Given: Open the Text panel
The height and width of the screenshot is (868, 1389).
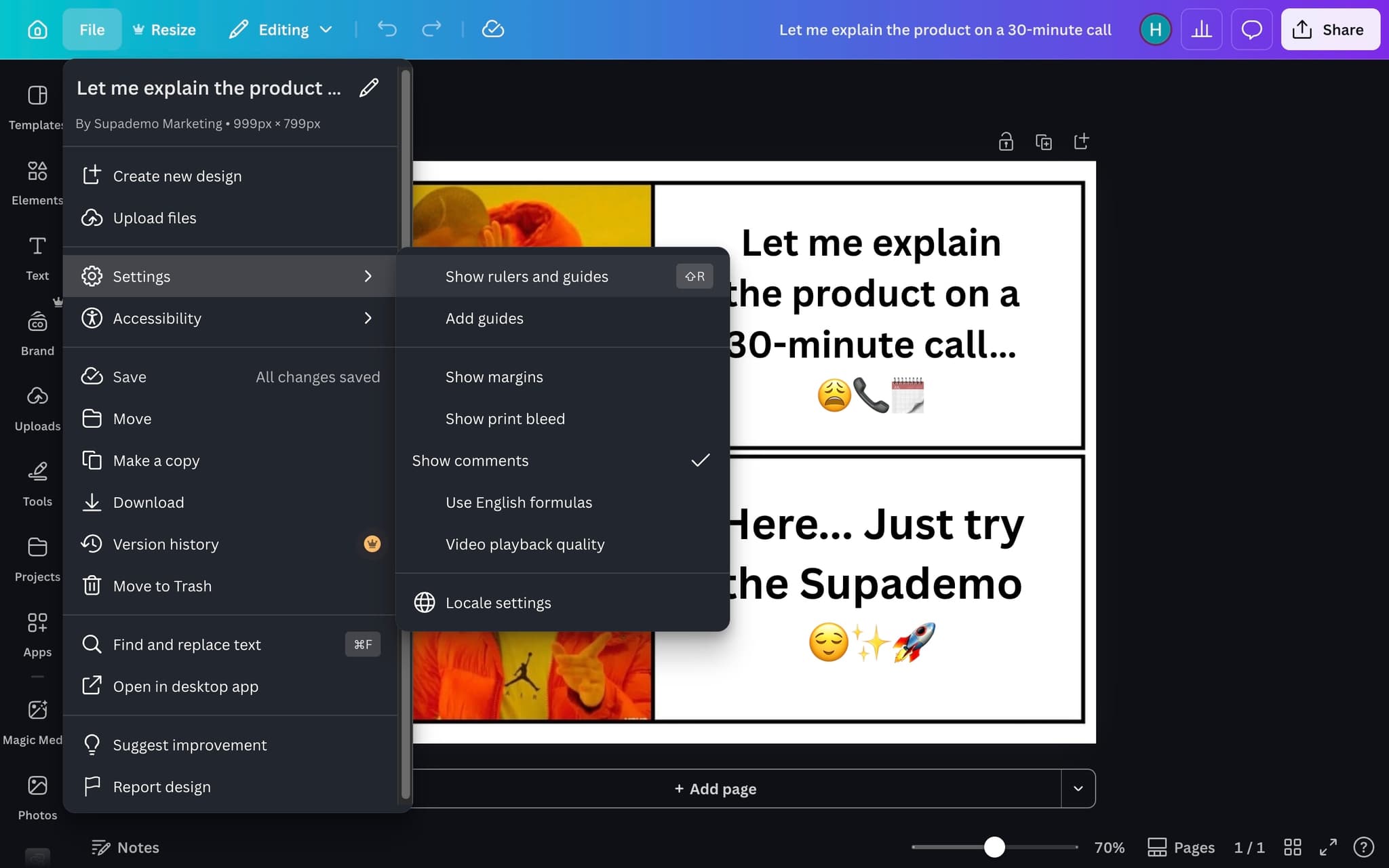Looking at the screenshot, I should [x=37, y=254].
